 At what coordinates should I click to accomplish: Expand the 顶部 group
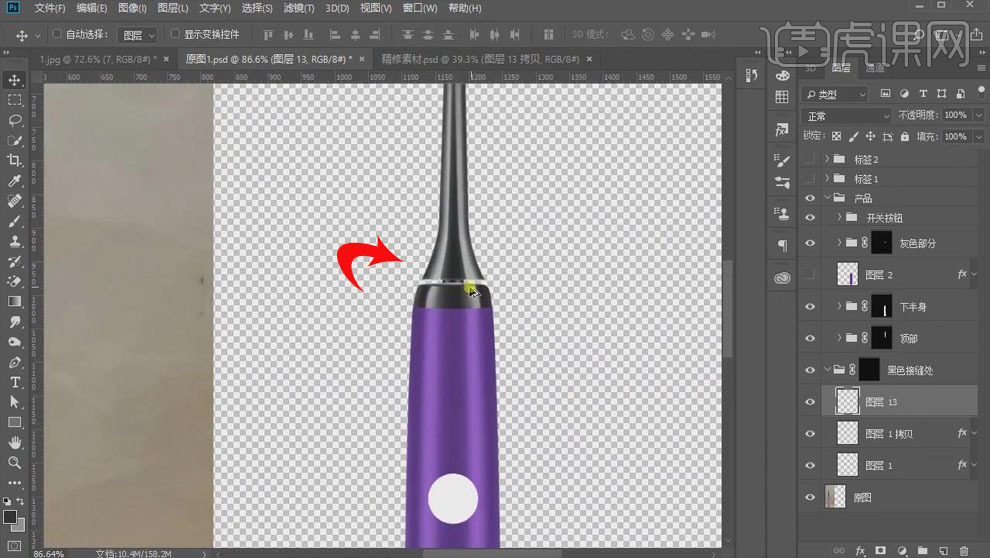(x=839, y=338)
